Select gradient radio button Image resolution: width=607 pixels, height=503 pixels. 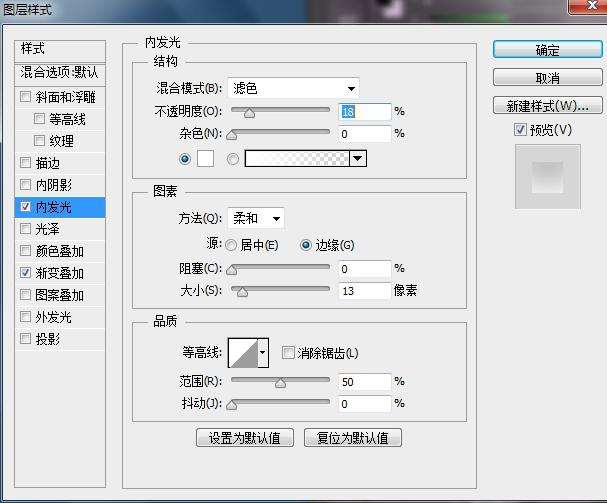click(233, 159)
